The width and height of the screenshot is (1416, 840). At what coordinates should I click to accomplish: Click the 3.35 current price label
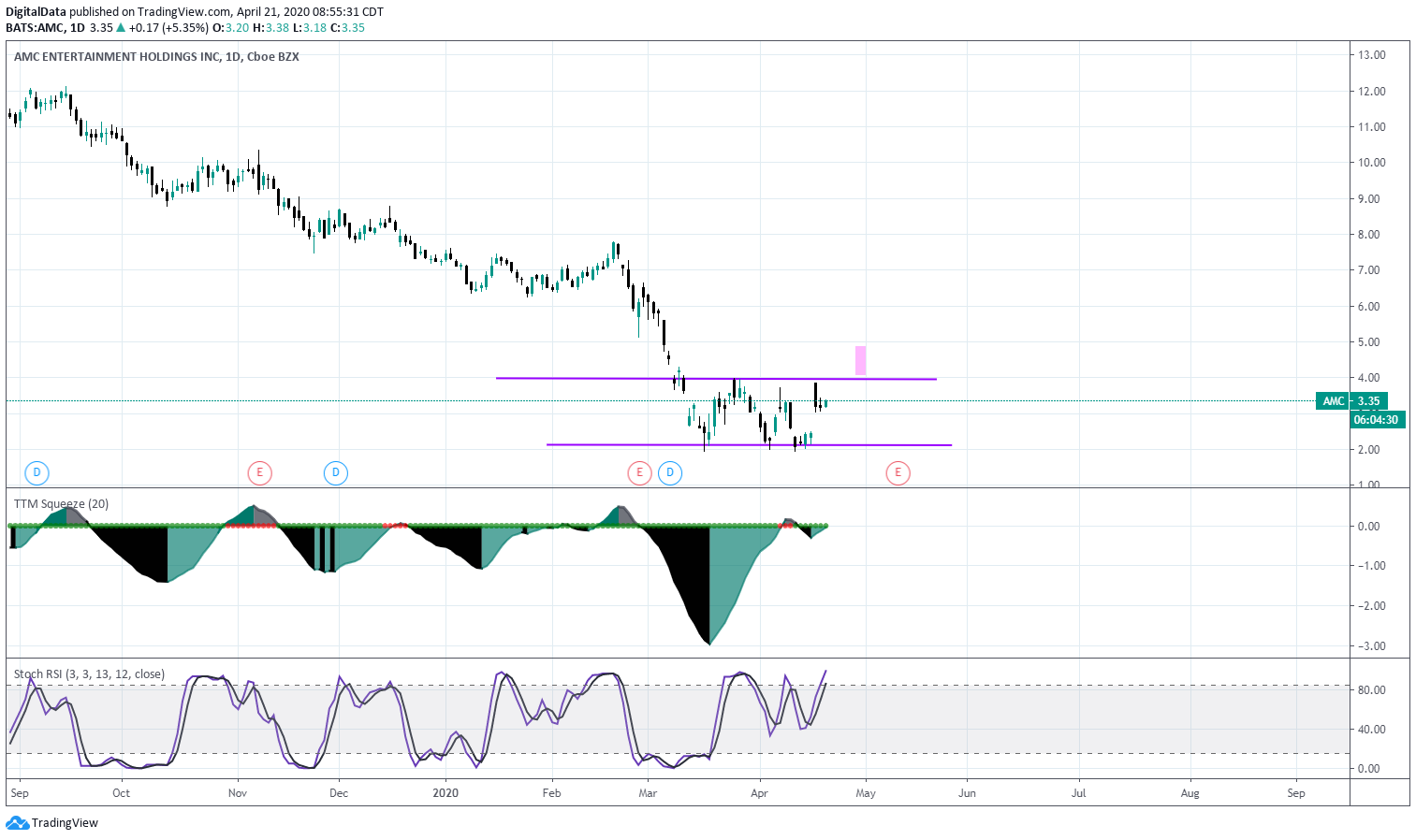tap(1369, 401)
